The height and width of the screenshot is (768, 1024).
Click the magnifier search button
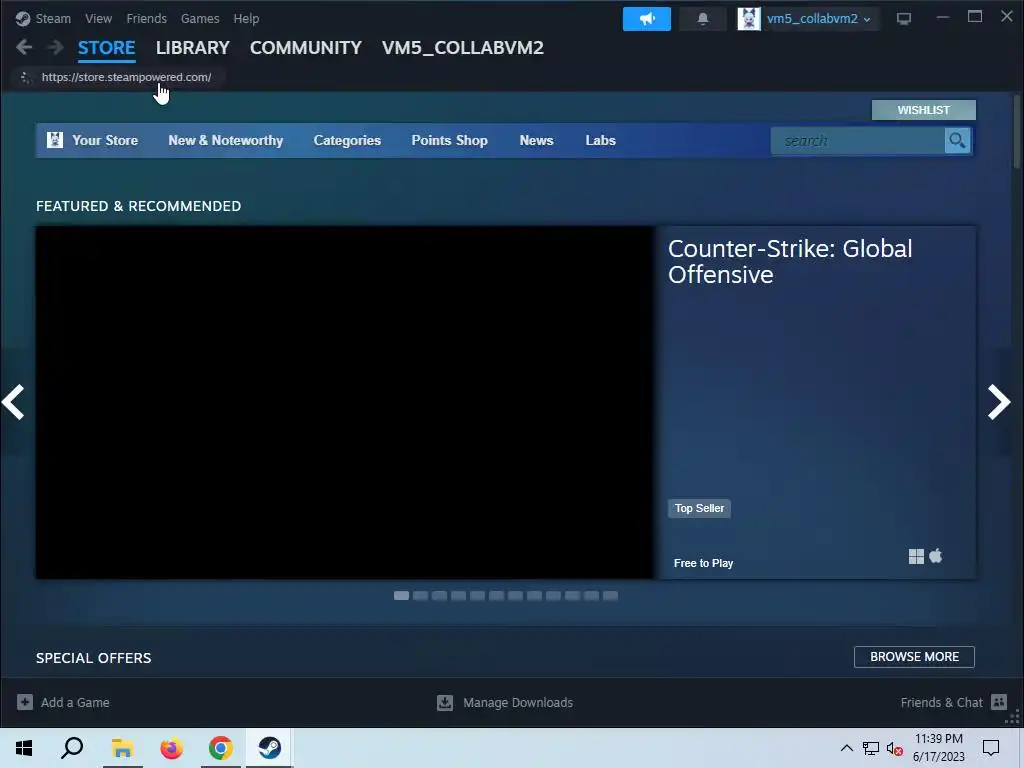pos(957,140)
